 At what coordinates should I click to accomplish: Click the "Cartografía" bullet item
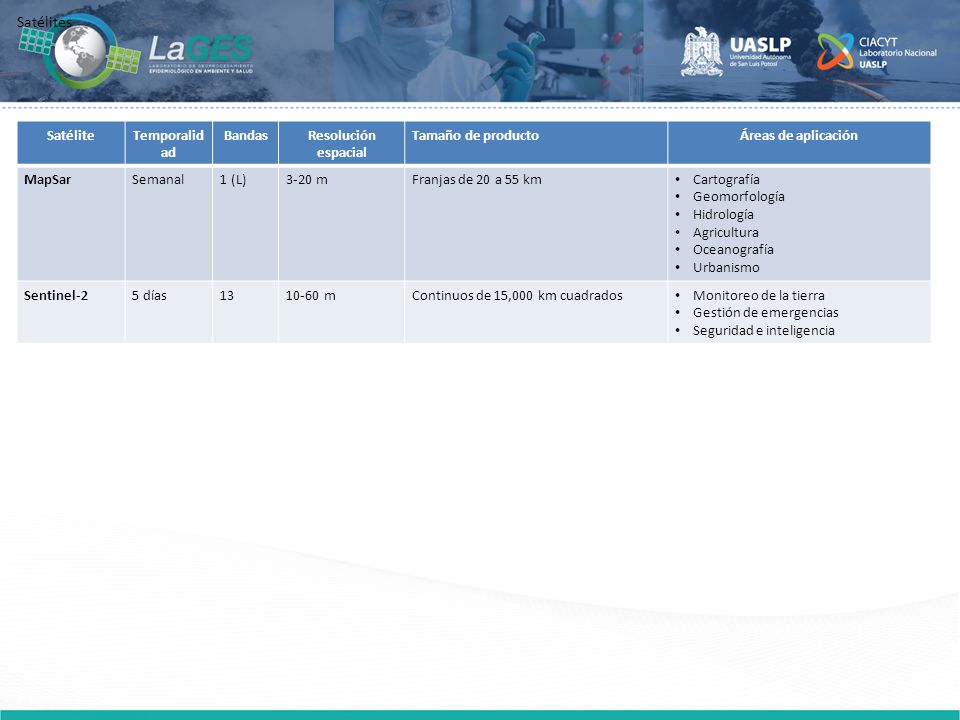point(726,179)
